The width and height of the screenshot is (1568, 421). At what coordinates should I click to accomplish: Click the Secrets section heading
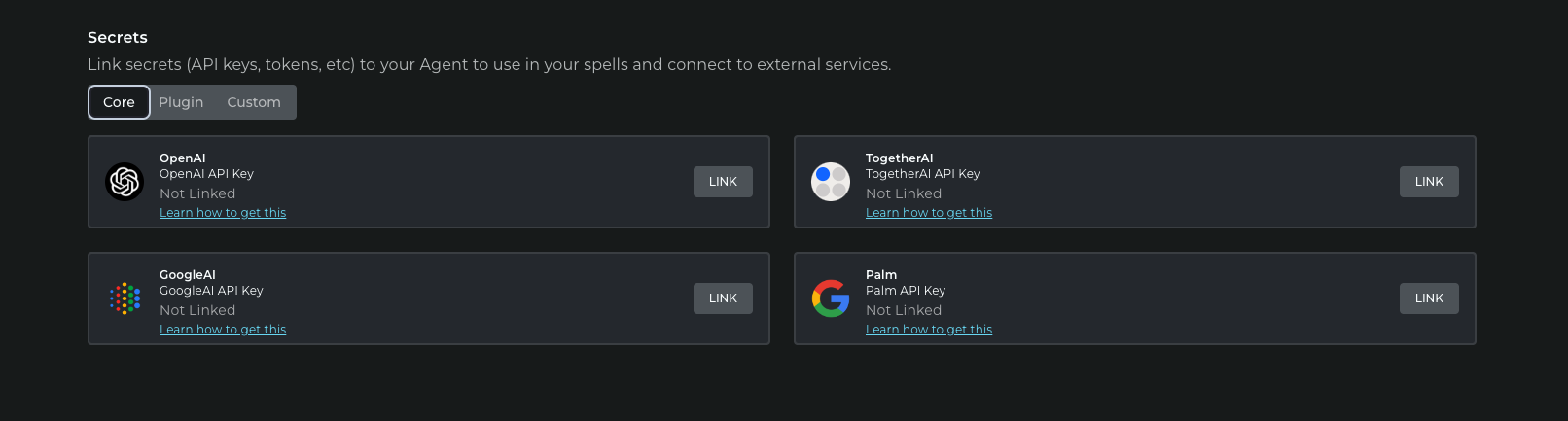pyautogui.click(x=118, y=38)
